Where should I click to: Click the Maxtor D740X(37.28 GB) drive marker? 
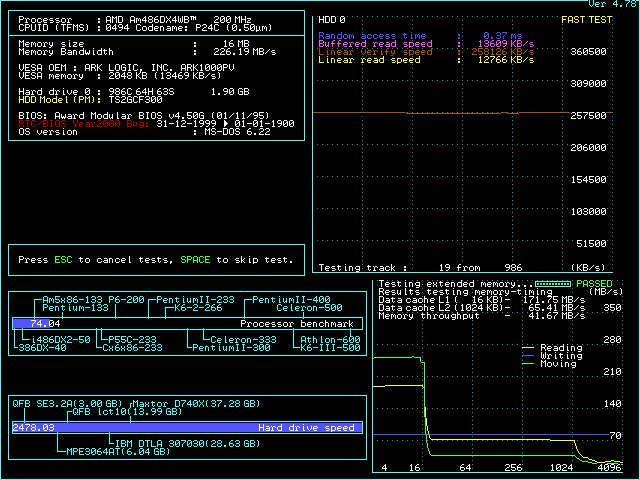(196, 404)
